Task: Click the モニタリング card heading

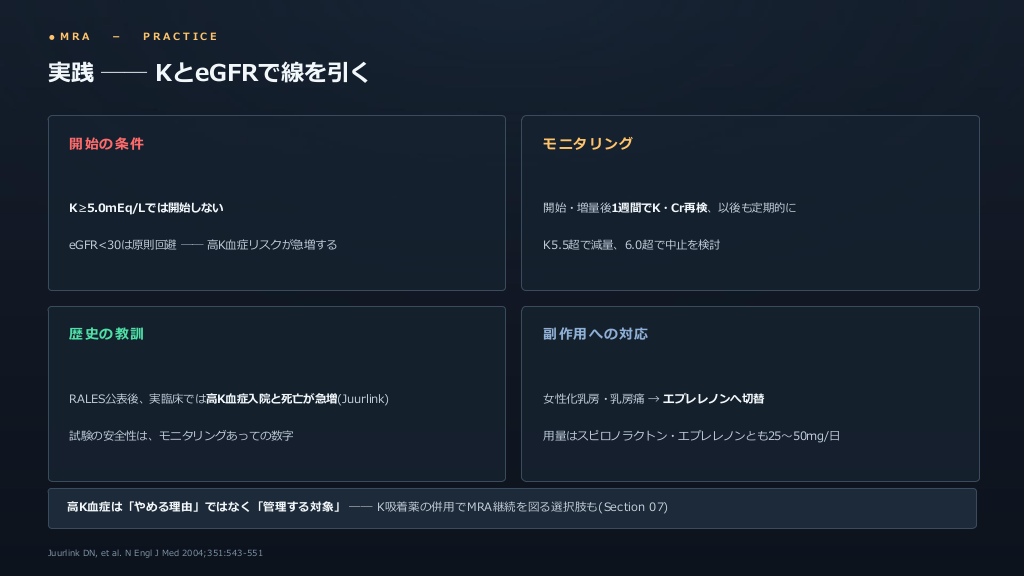Action: click(588, 144)
